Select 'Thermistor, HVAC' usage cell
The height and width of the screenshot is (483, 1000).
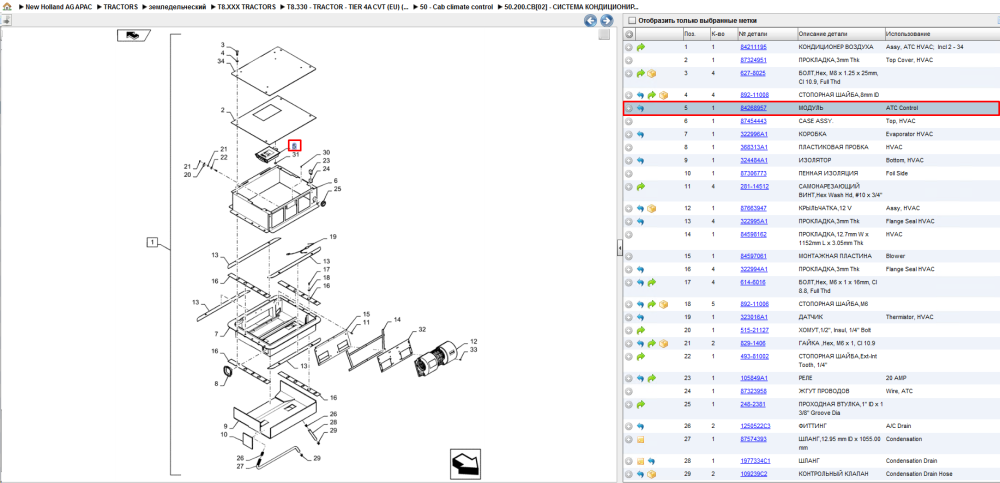click(909, 317)
